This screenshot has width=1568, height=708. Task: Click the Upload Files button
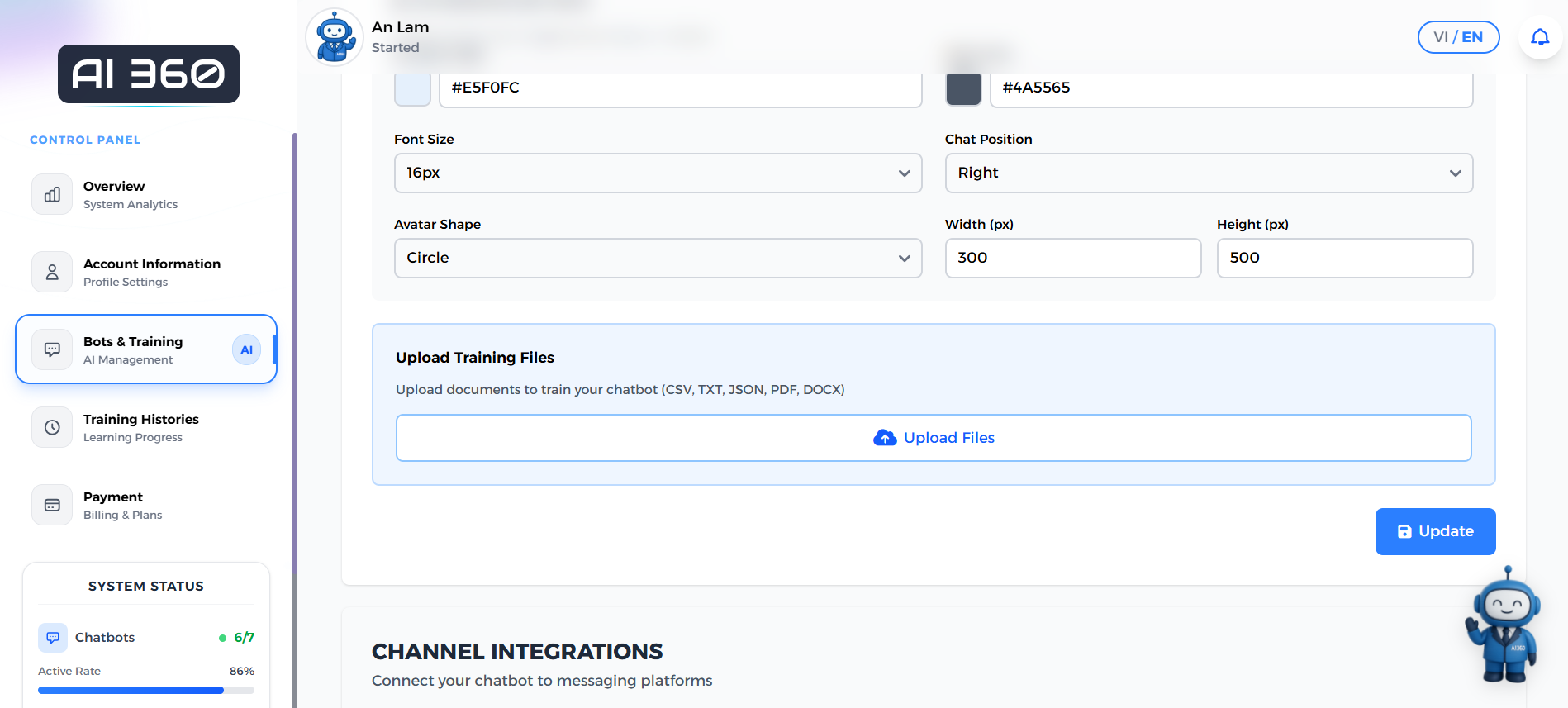pos(934,438)
